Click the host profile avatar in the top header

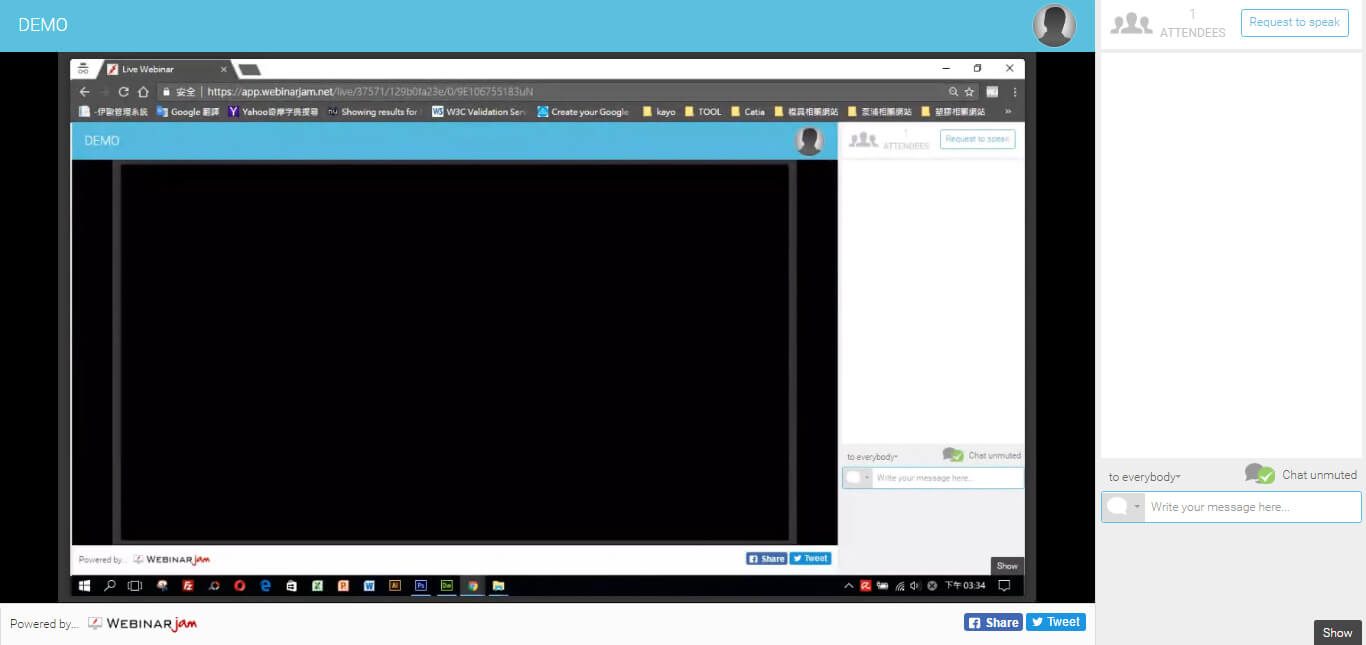[1054, 25]
